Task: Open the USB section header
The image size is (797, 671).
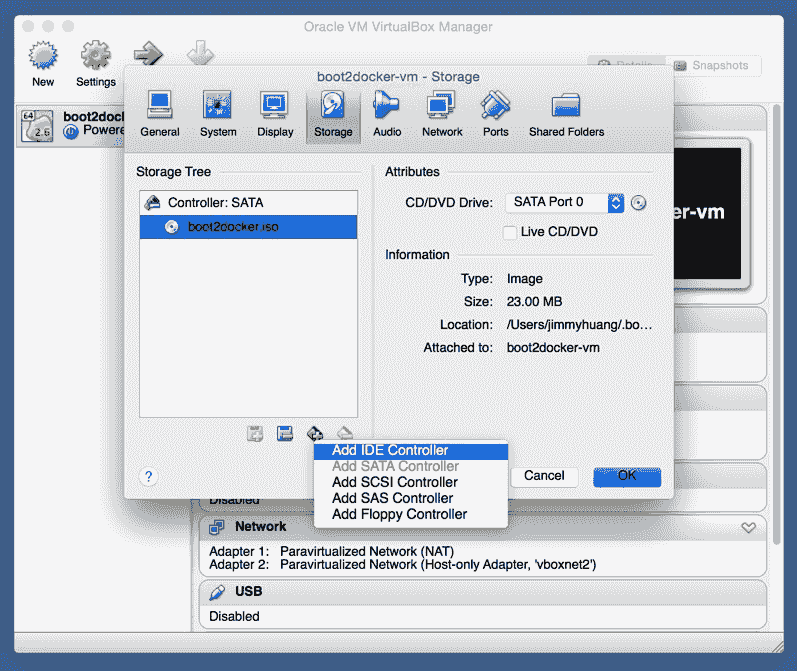Action: (483, 592)
